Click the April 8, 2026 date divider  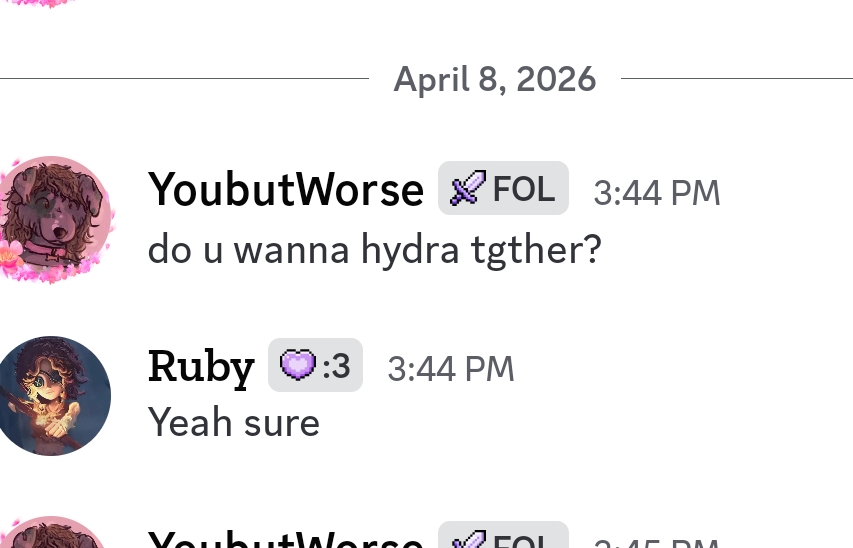click(494, 78)
